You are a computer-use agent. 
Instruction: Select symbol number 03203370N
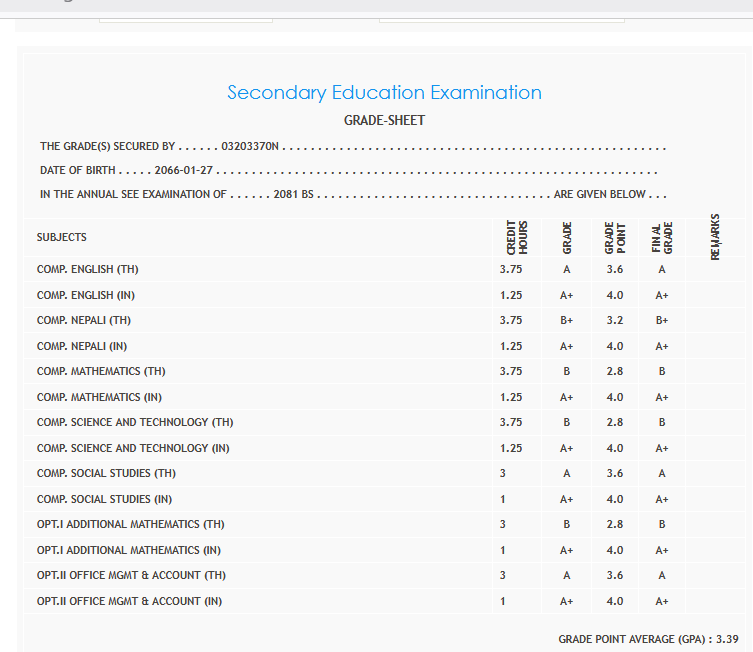(x=250, y=147)
